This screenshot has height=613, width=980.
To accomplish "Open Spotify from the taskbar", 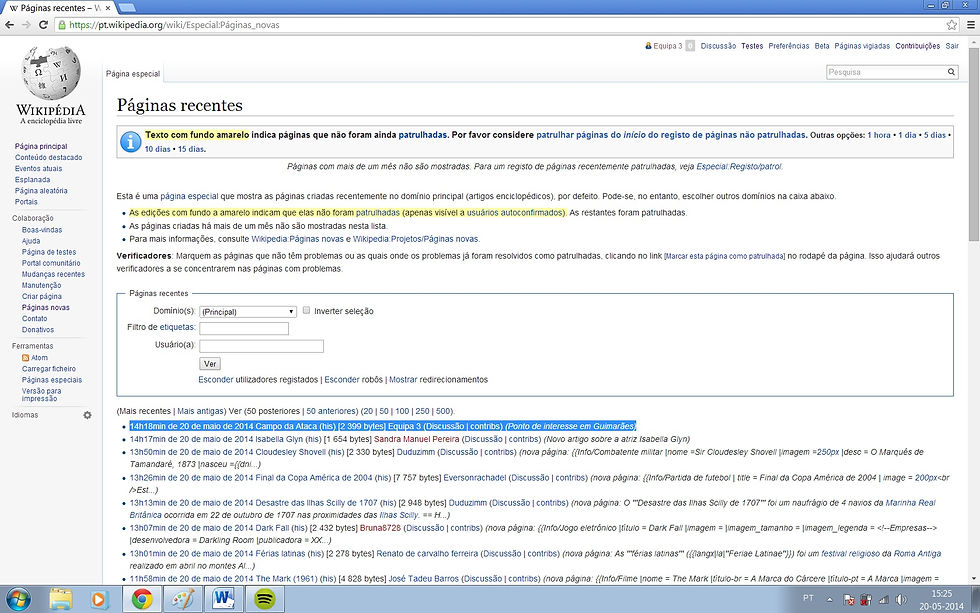I will tap(264, 599).
